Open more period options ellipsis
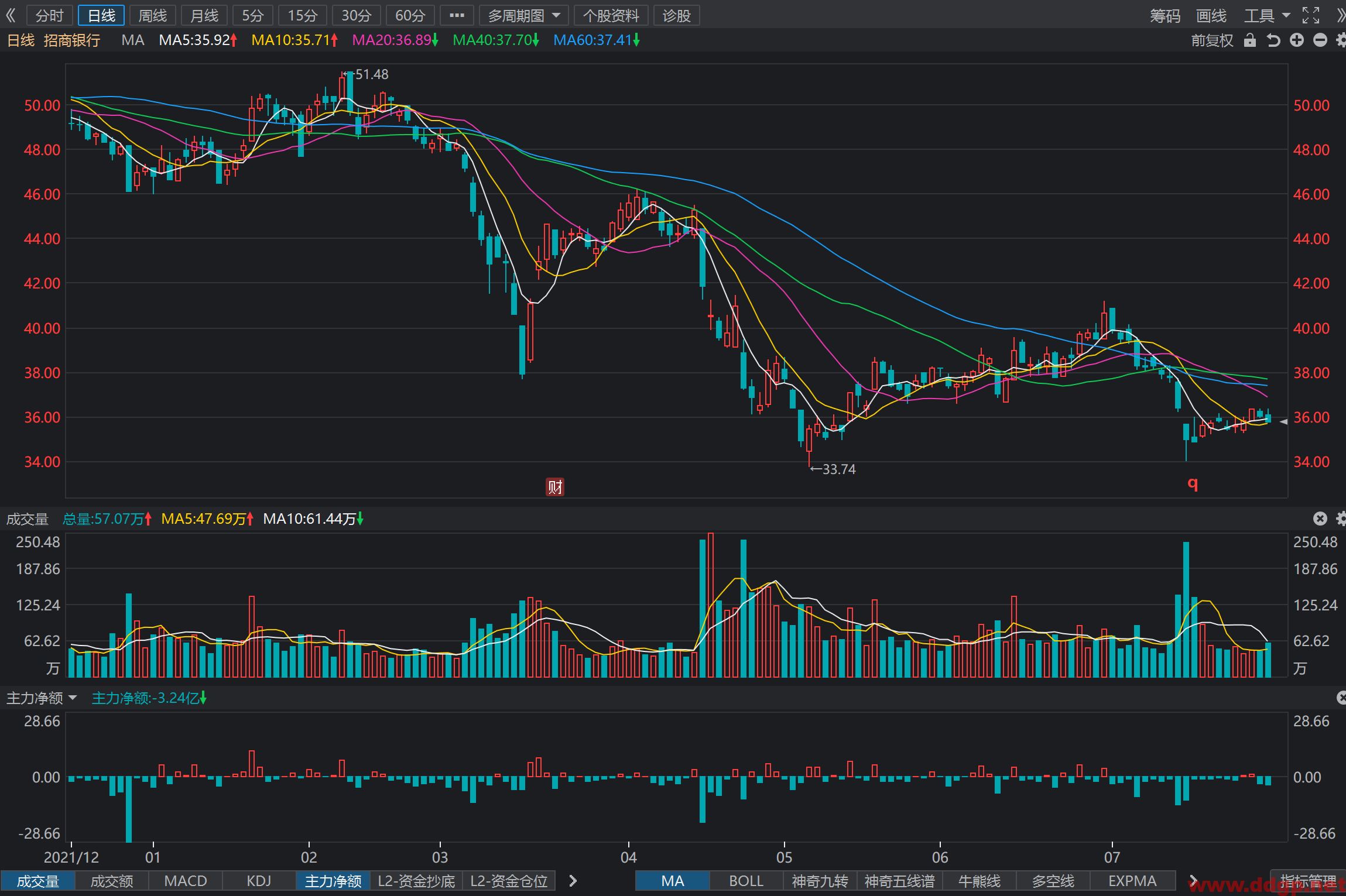This screenshot has width=1346, height=896. (457, 15)
